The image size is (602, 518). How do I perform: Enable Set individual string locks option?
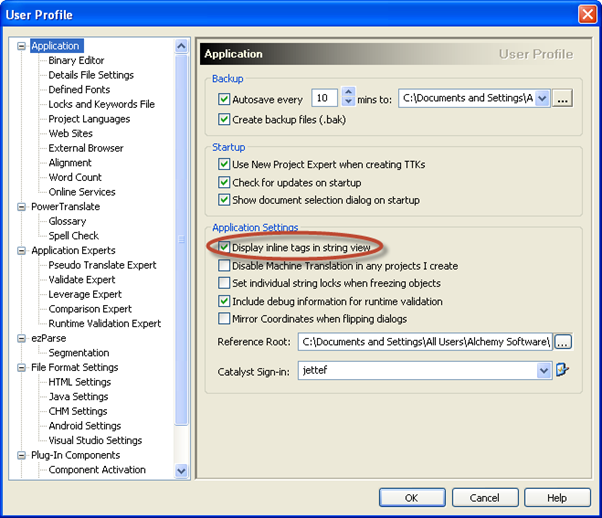click(x=224, y=283)
